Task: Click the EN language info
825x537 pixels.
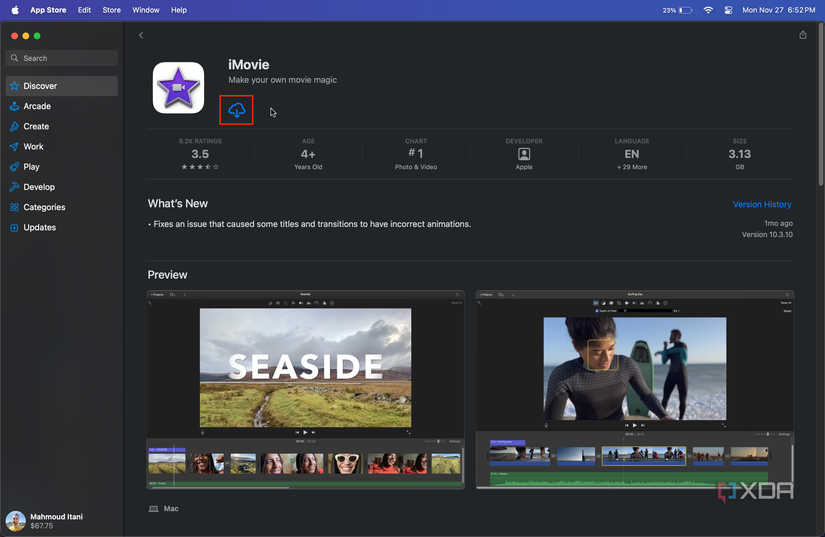Action: click(631, 154)
